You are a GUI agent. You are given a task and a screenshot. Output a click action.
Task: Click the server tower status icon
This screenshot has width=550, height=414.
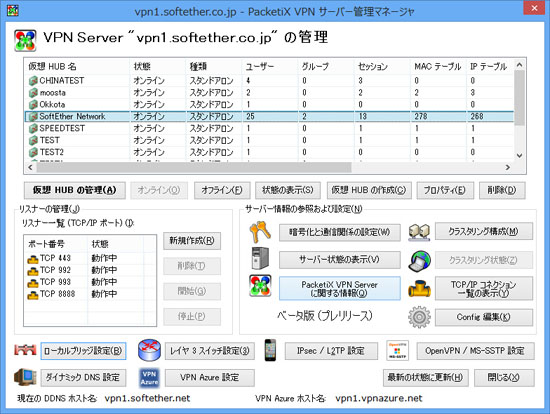click(x=260, y=258)
